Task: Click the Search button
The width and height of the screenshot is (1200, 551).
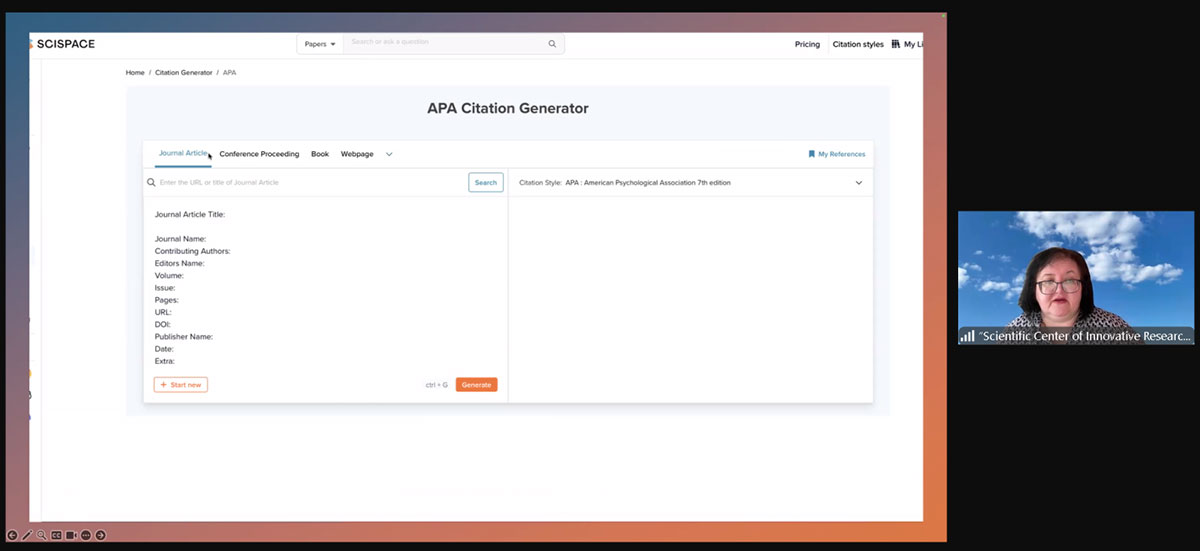Action: point(486,183)
